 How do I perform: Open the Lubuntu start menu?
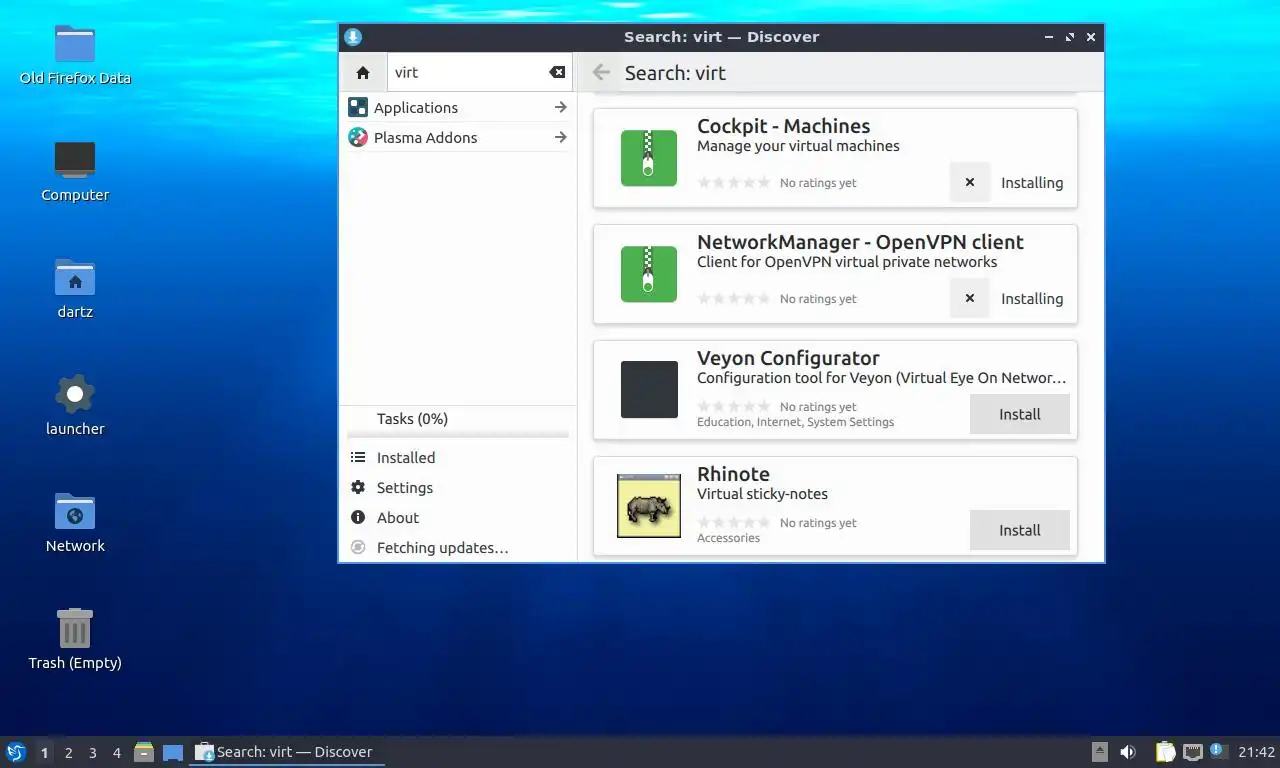[x=16, y=752]
